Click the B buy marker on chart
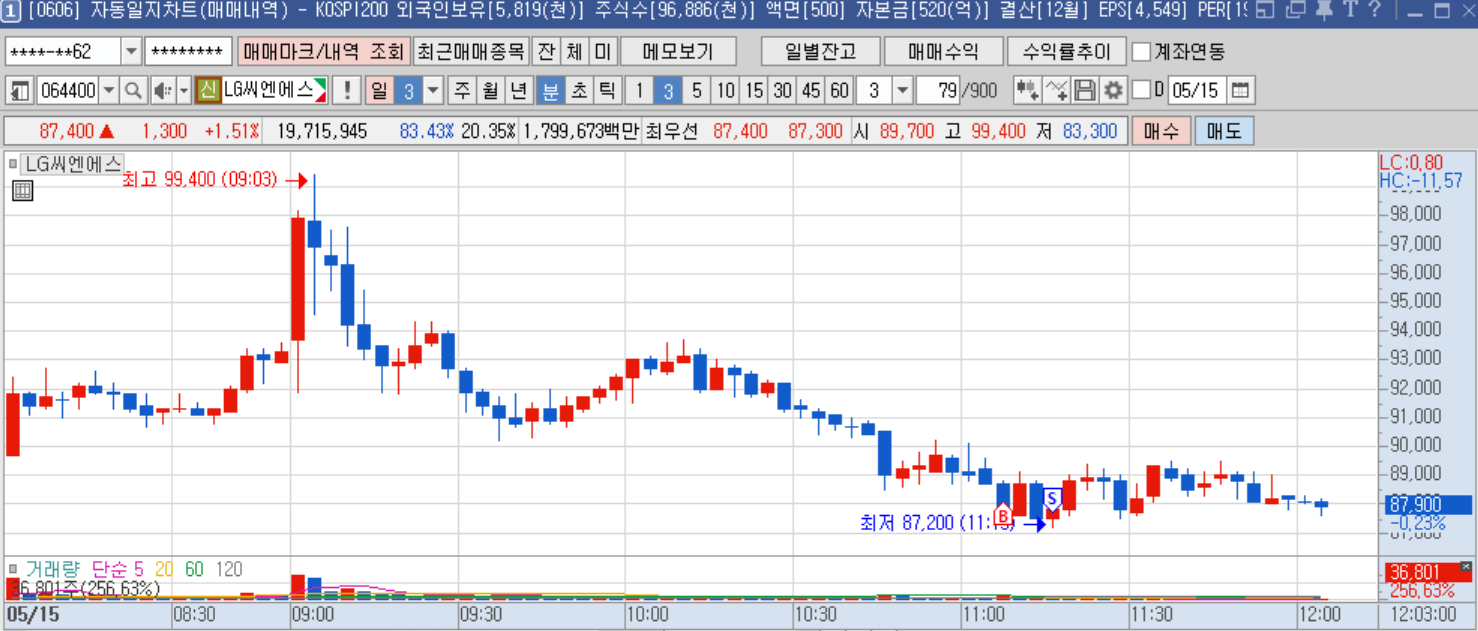Image resolution: width=1478 pixels, height=631 pixels. tap(1002, 513)
